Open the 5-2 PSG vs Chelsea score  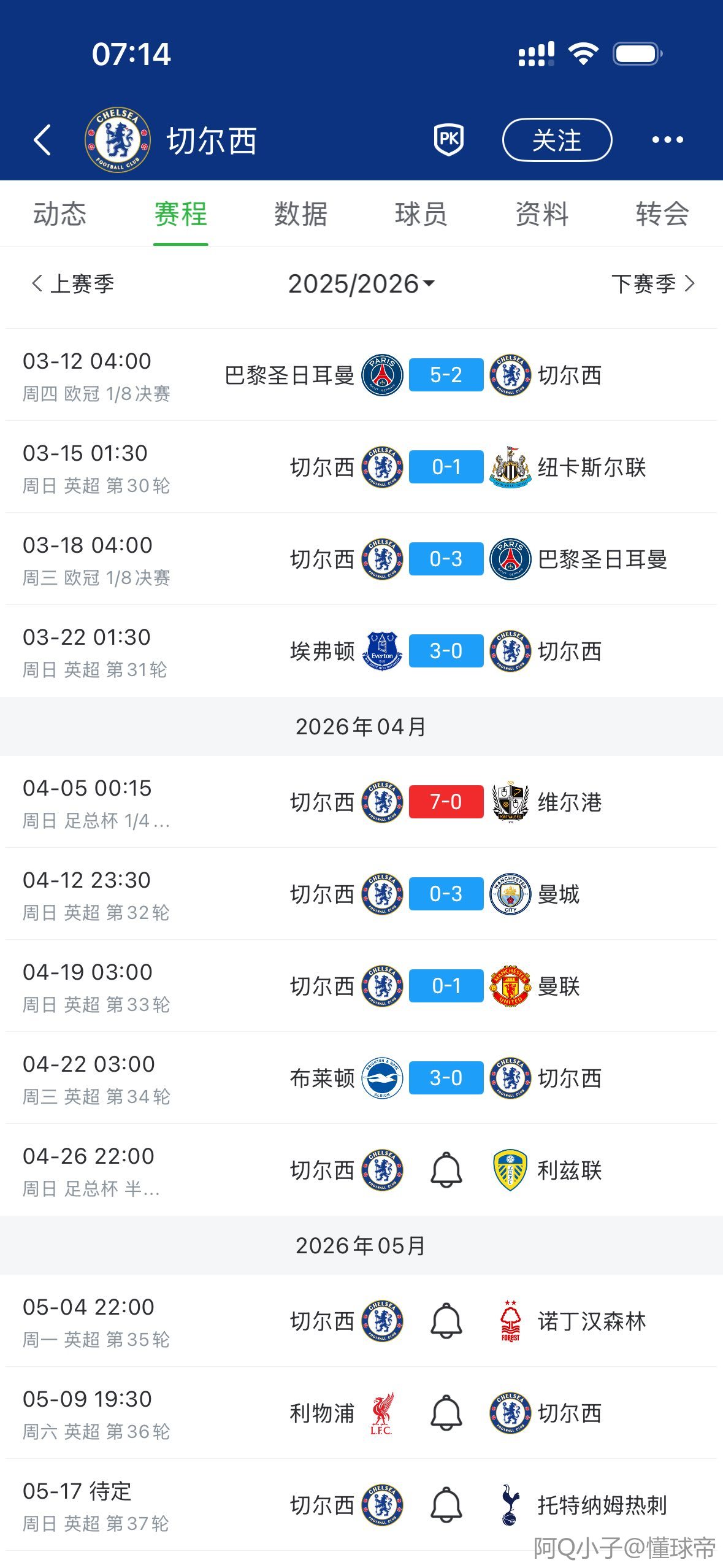(x=446, y=375)
